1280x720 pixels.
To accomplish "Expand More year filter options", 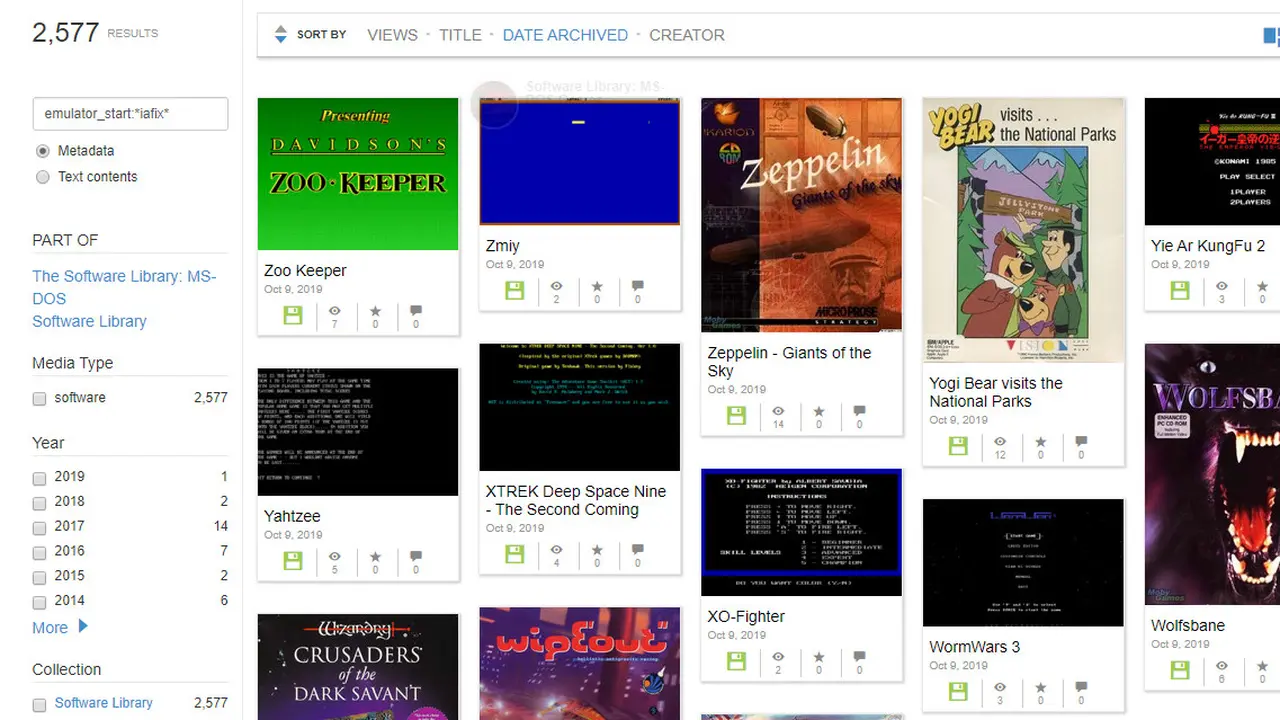I will tap(60, 627).
